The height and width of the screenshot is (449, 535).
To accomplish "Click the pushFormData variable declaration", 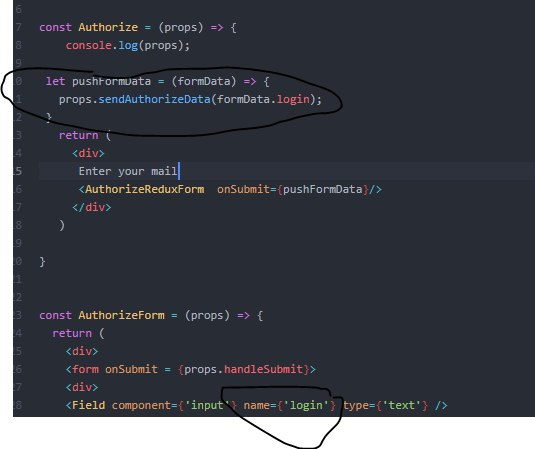I will click(111, 81).
